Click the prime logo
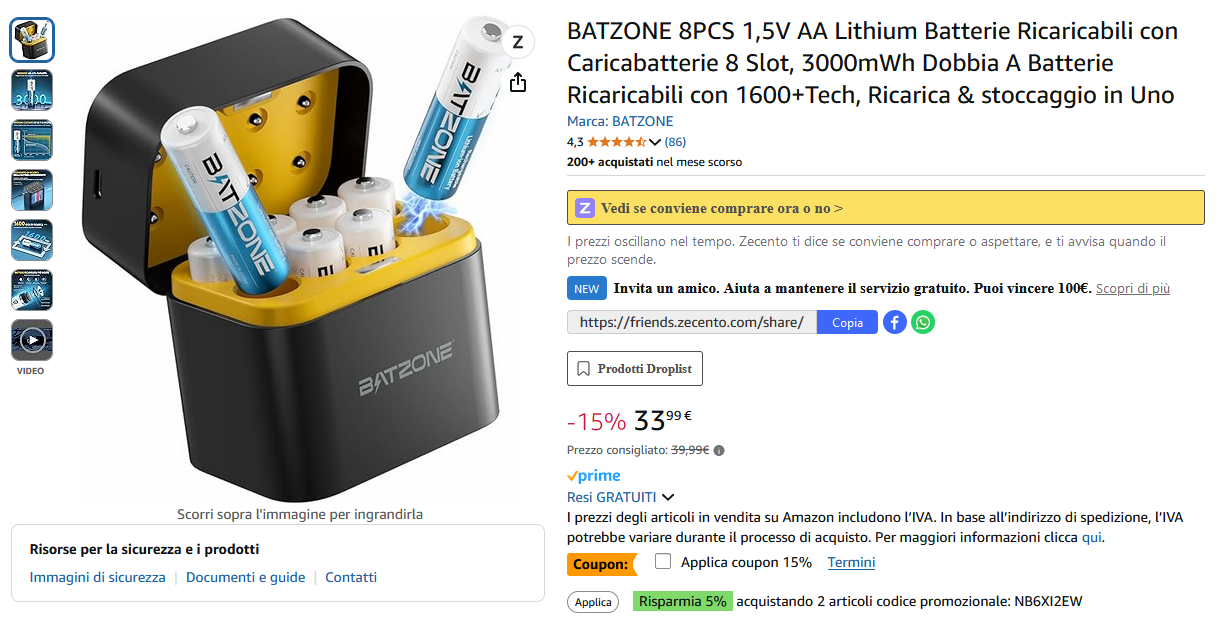Viewport: 1221px width, 620px height. [594, 476]
